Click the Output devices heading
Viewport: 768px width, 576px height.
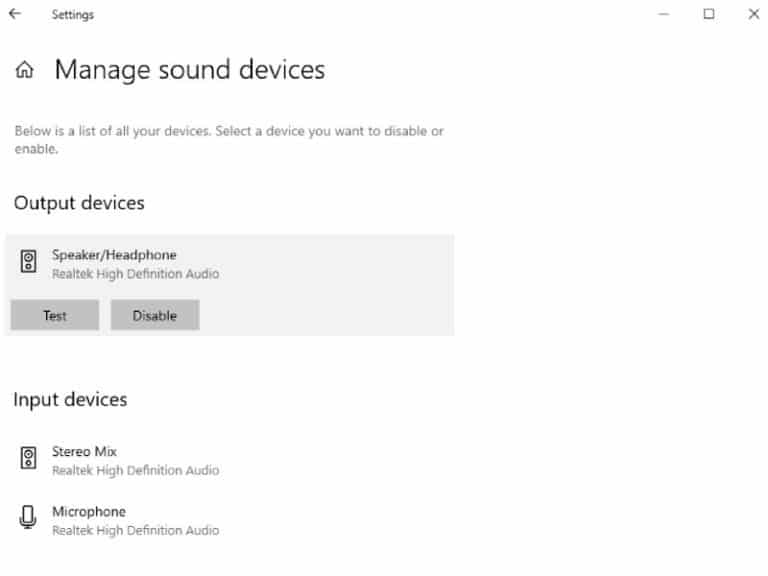tap(79, 203)
